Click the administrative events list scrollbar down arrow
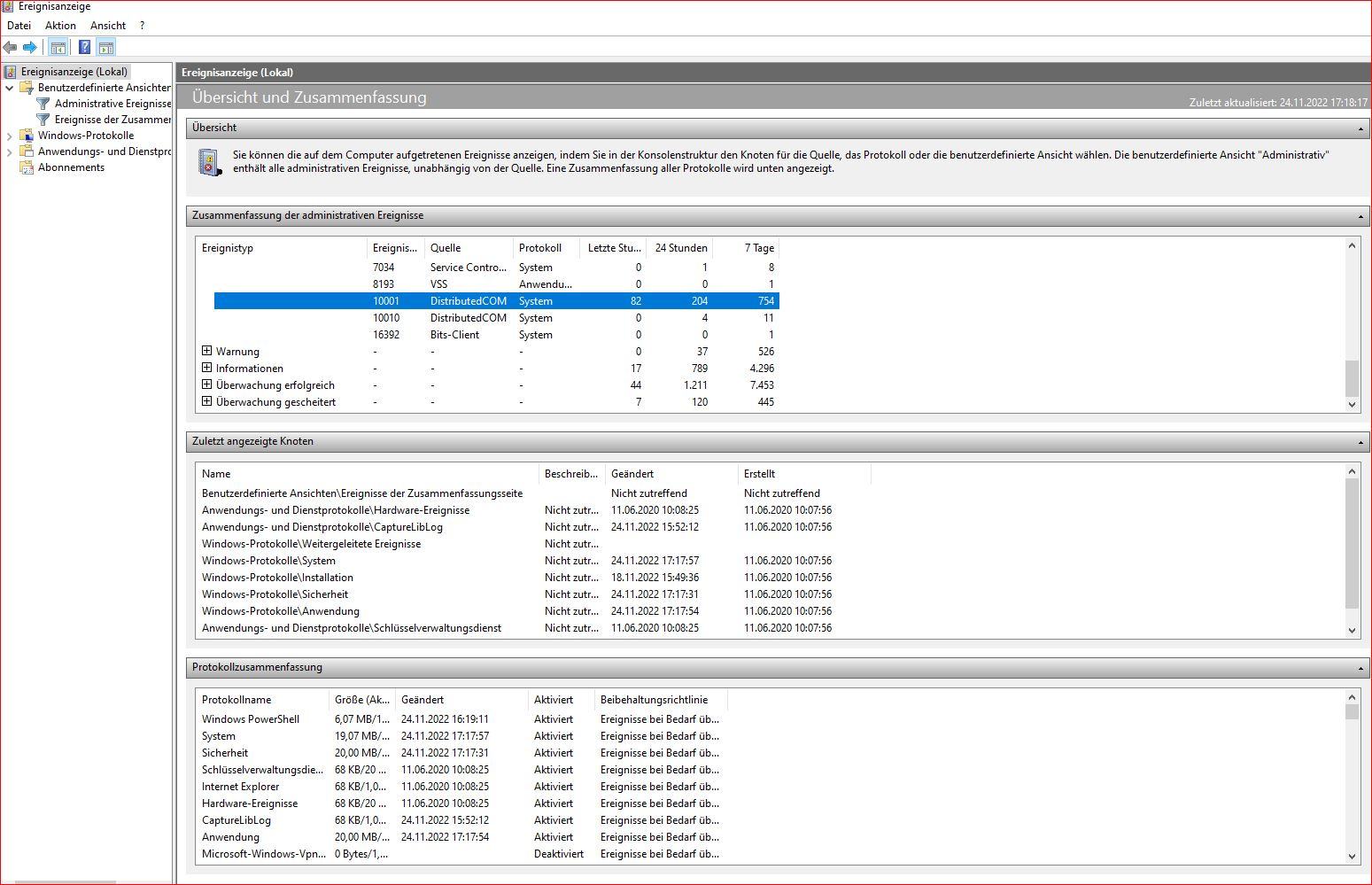The height and width of the screenshot is (885, 1372). click(x=1352, y=405)
